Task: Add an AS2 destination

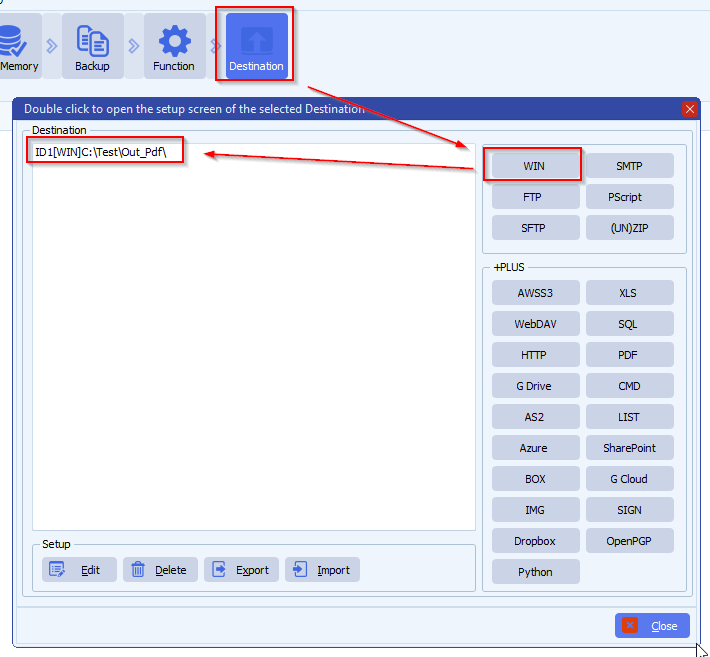Action: click(536, 417)
